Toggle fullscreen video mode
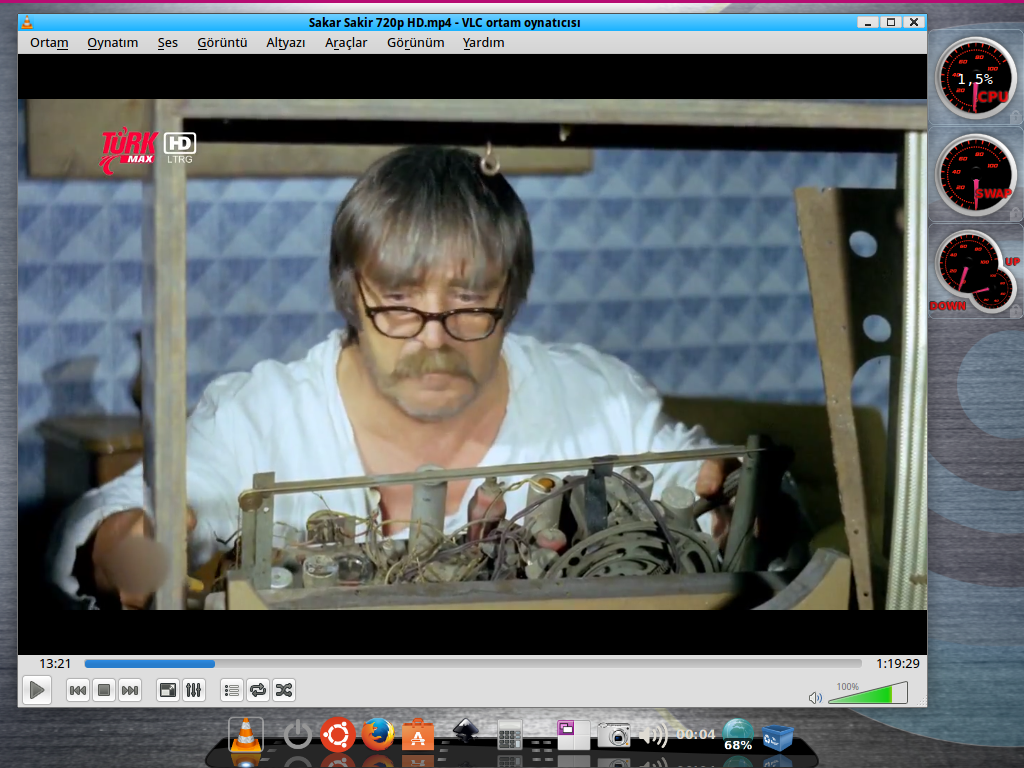1024x768 pixels. [x=168, y=690]
